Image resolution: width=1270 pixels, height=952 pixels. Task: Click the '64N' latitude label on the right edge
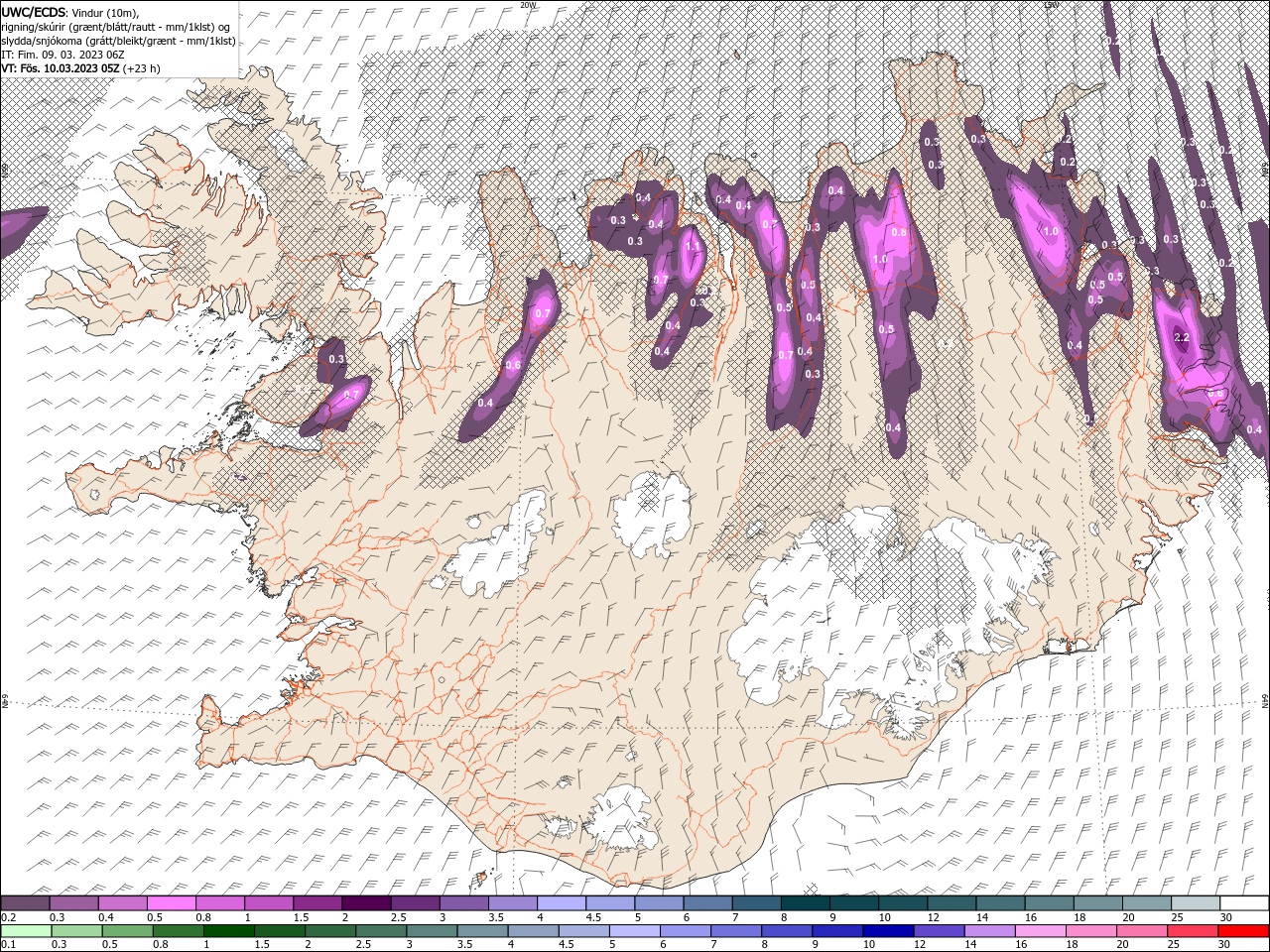click(x=1265, y=701)
